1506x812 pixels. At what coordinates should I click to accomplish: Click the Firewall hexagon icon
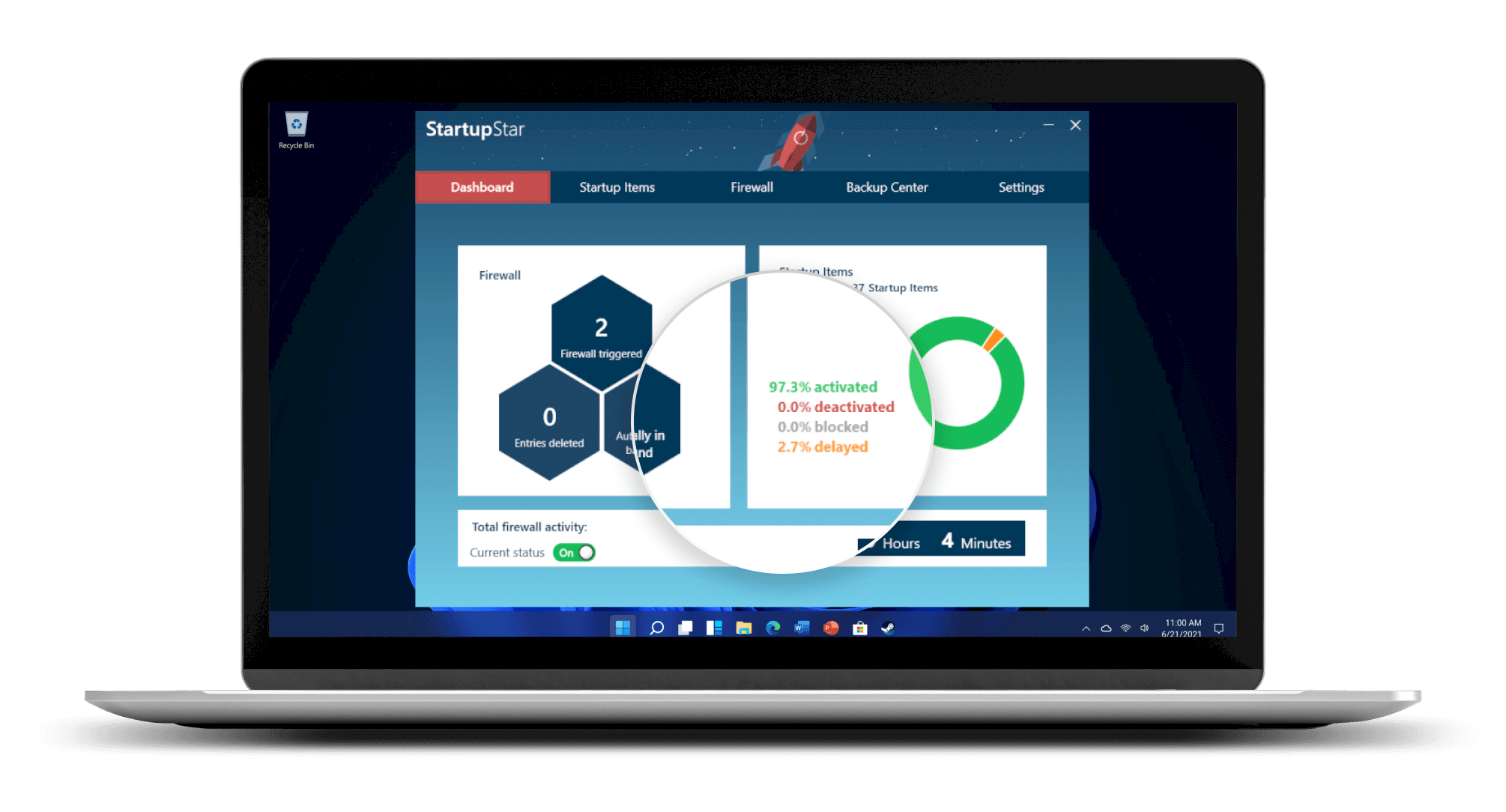pyautogui.click(x=599, y=336)
